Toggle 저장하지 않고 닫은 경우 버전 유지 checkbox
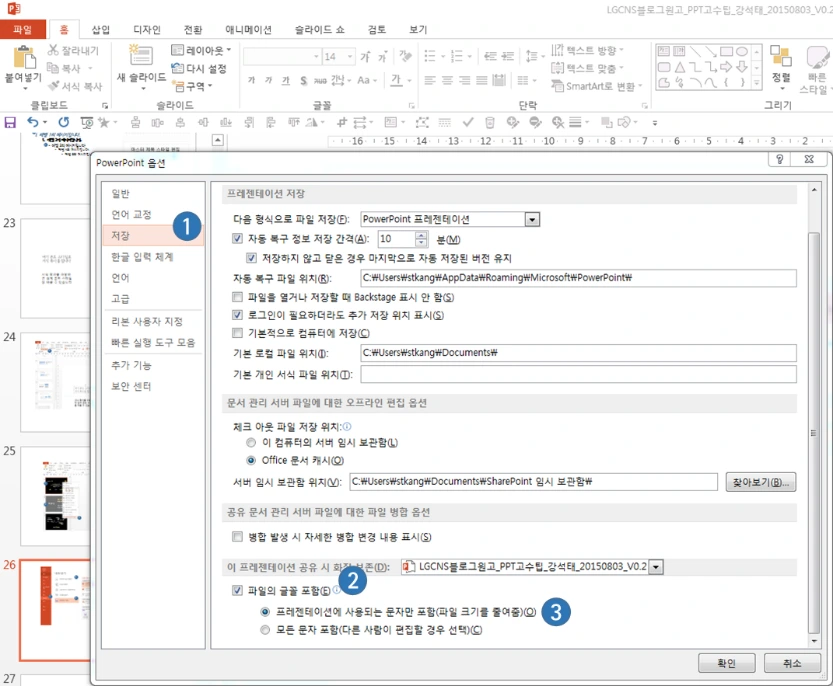This screenshot has width=833, height=686. tap(252, 258)
